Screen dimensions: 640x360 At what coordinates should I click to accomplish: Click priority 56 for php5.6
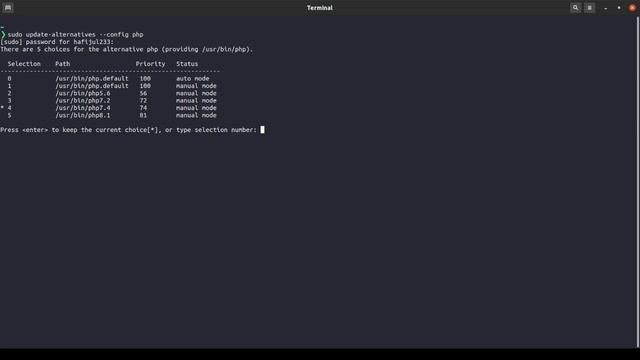point(143,93)
